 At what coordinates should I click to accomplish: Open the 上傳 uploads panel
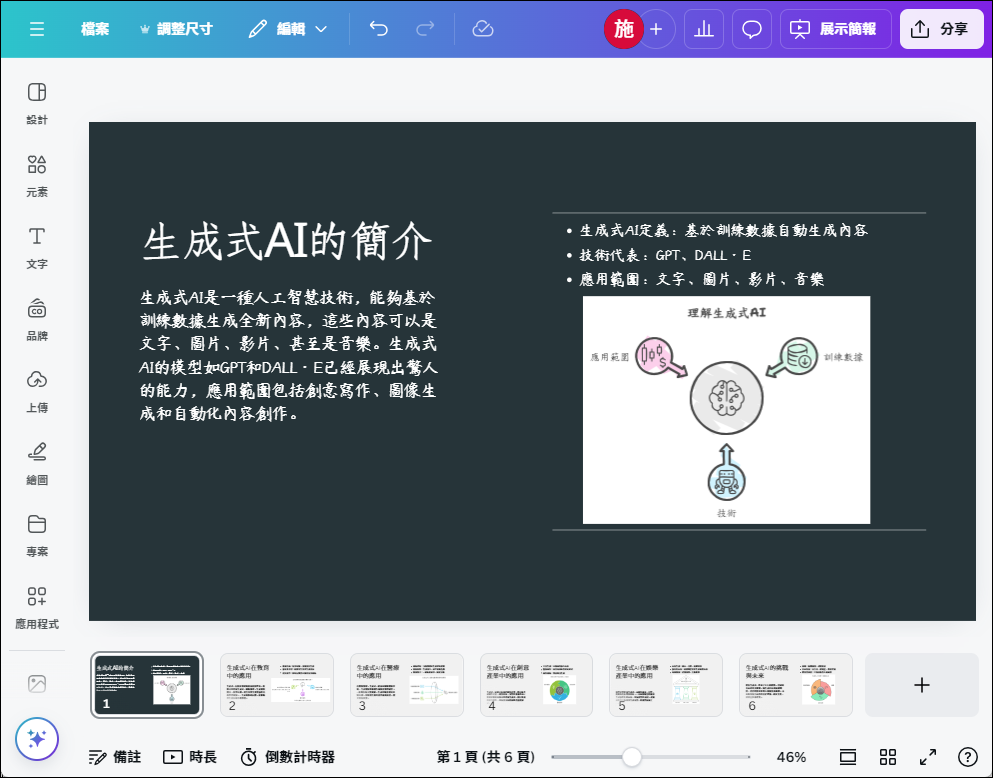pyautogui.click(x=37, y=391)
